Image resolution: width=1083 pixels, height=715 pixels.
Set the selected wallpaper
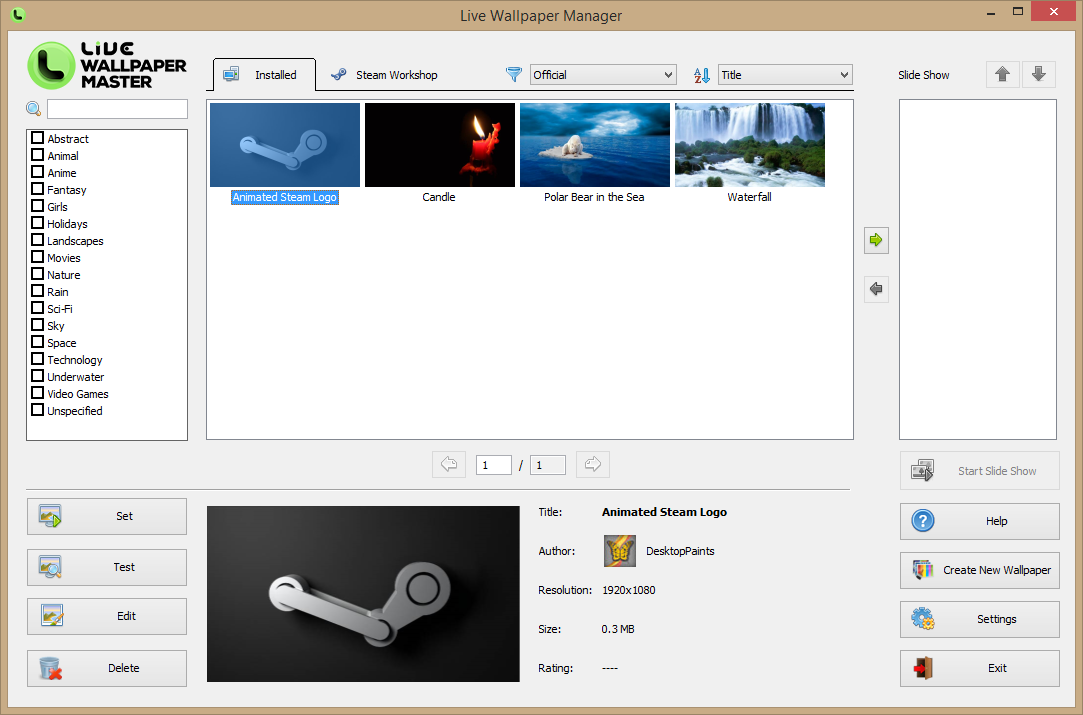[107, 516]
